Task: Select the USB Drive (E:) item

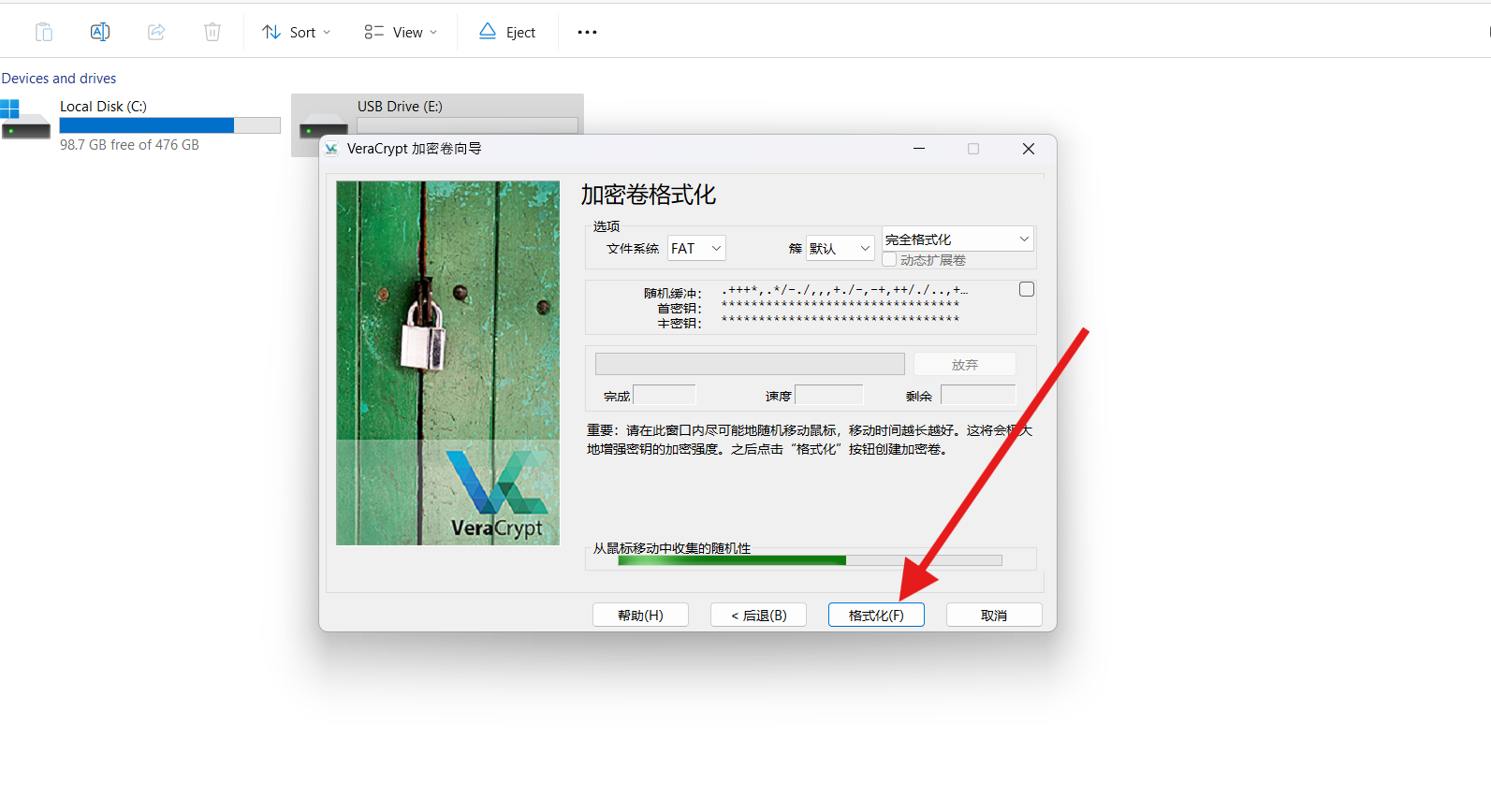Action: point(437,114)
